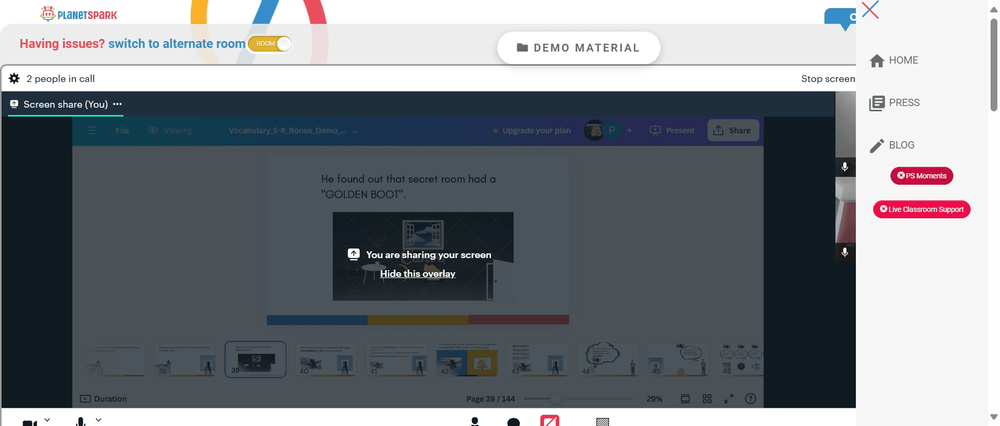Open Screen share (You) more options menu

(x=117, y=104)
